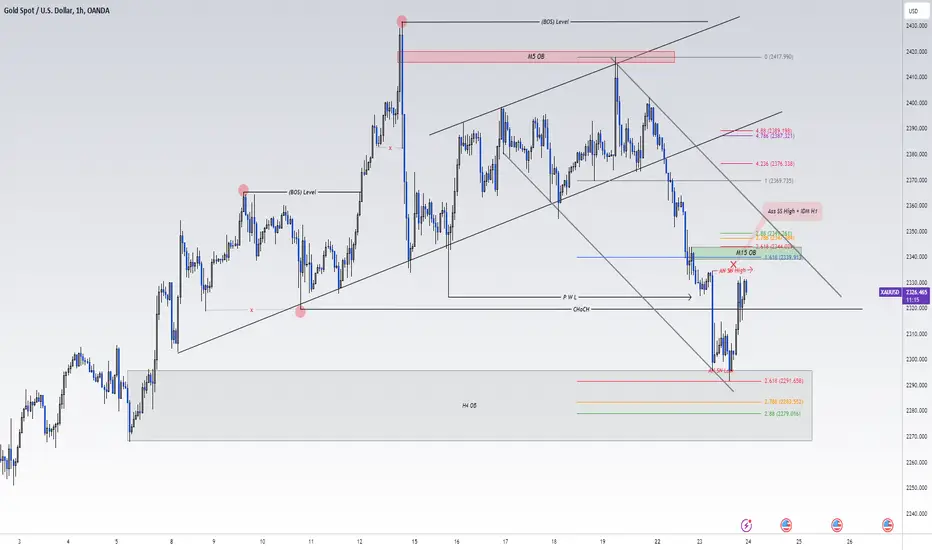Click the Ass $$ High + IDM H1 callout
The width and height of the screenshot is (932, 550).
click(792, 211)
